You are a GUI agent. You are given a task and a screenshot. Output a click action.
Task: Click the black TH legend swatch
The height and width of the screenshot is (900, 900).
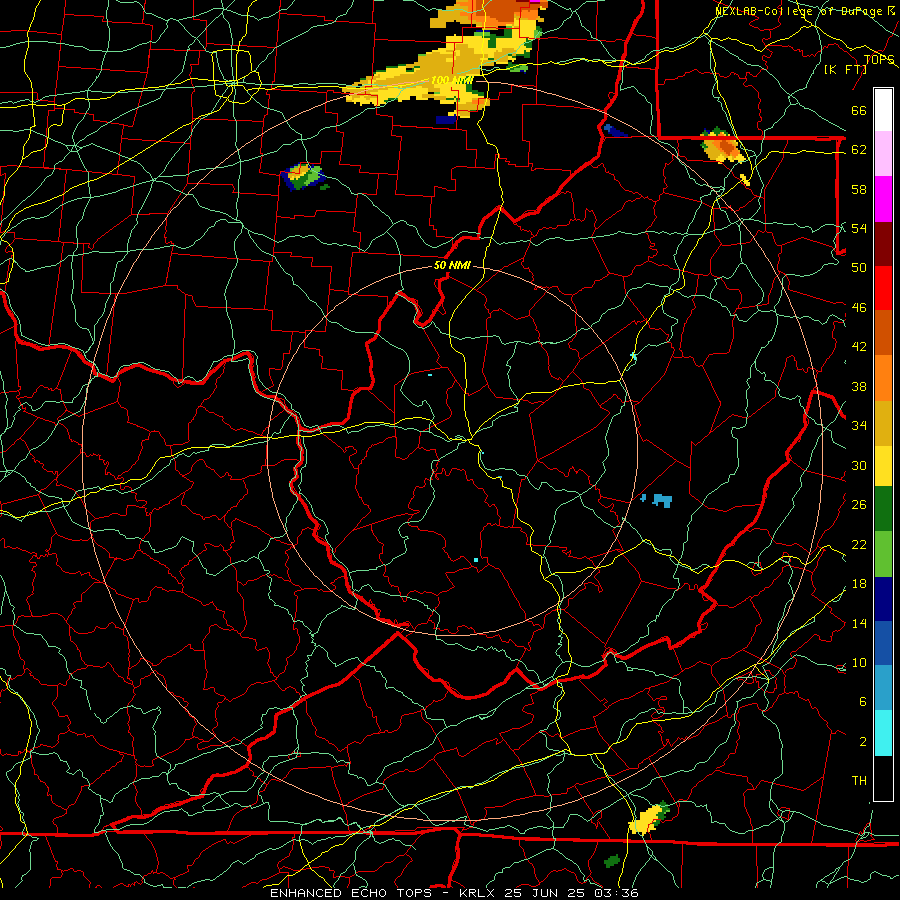pyautogui.click(x=883, y=777)
